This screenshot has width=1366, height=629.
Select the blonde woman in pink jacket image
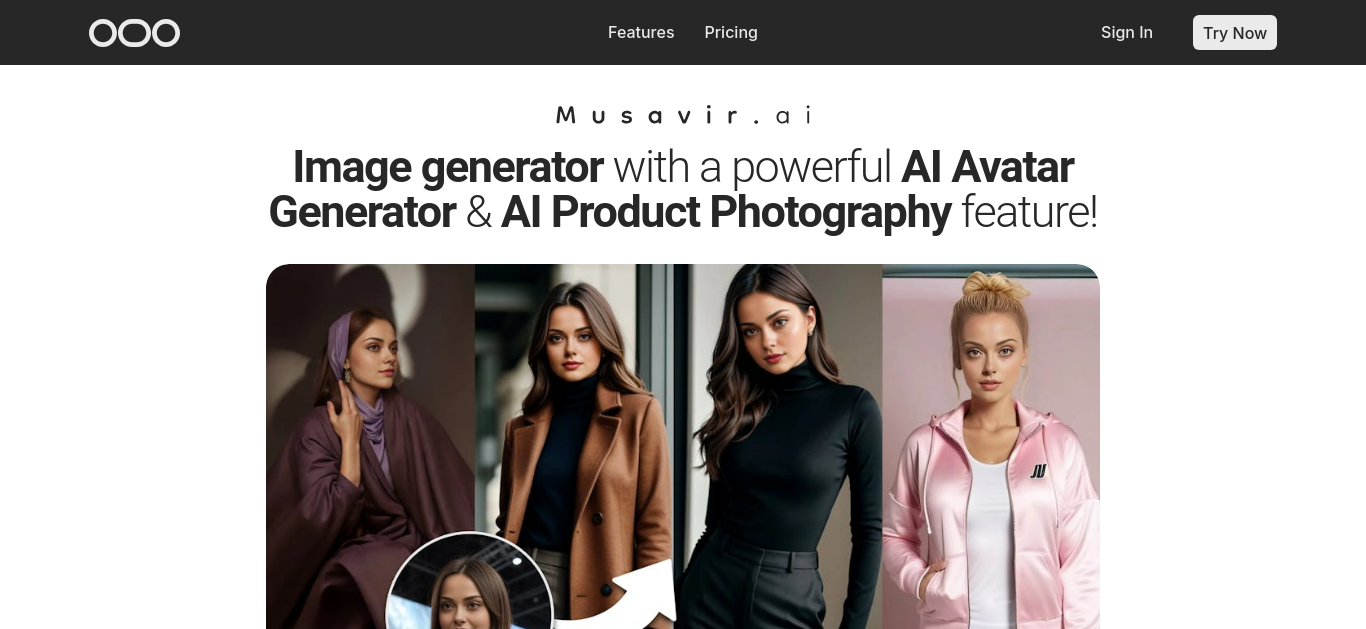(991, 446)
